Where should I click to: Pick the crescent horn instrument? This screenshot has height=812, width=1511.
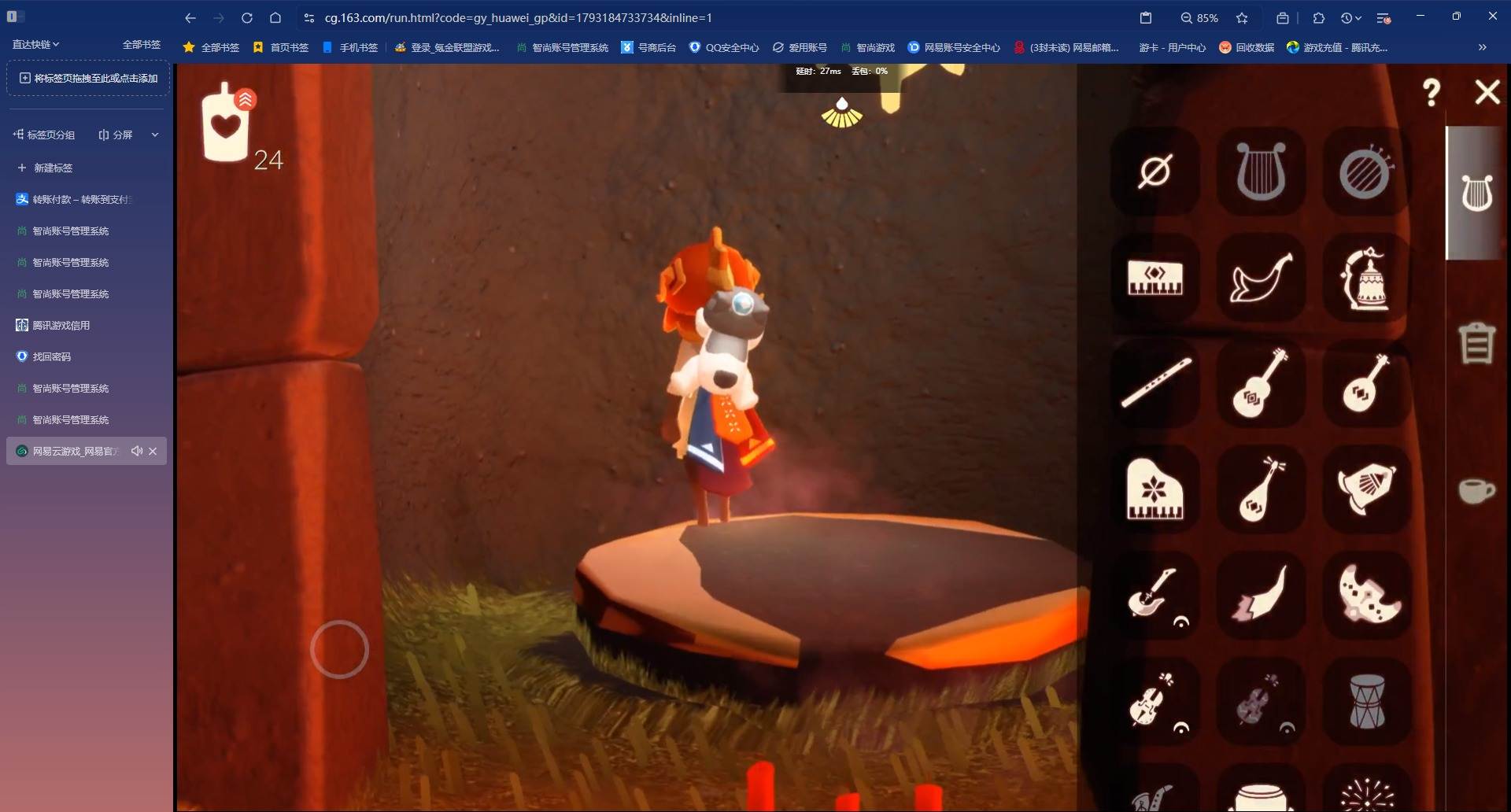coord(1261,596)
